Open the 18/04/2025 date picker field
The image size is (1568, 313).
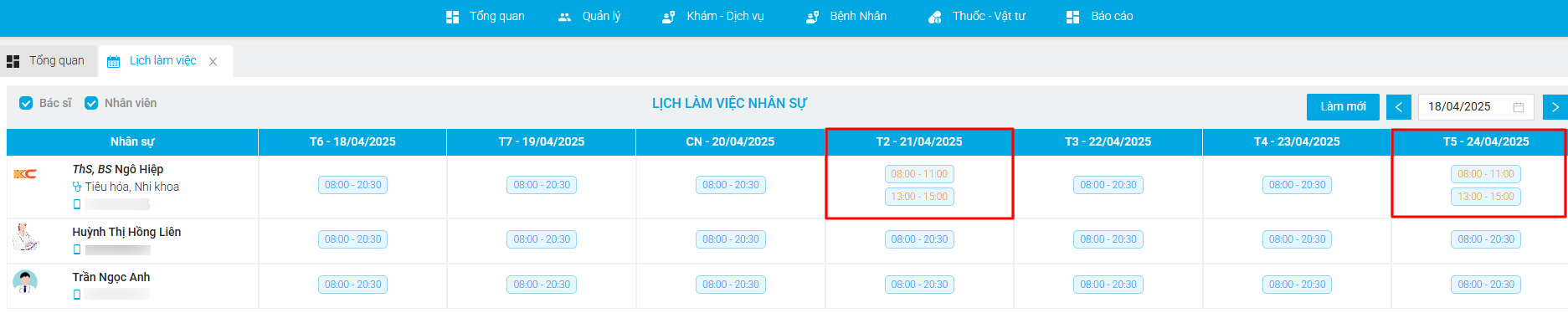pos(1476,107)
